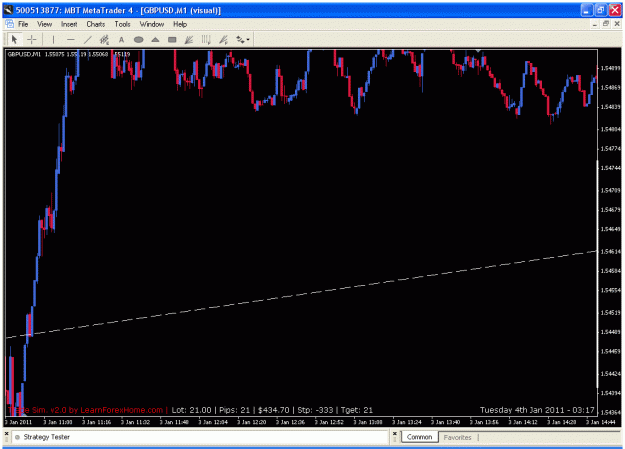Minimize the inner GBPUSD chart window
Image resolution: width=625 pixels, height=449 pixels.
[595, 24]
